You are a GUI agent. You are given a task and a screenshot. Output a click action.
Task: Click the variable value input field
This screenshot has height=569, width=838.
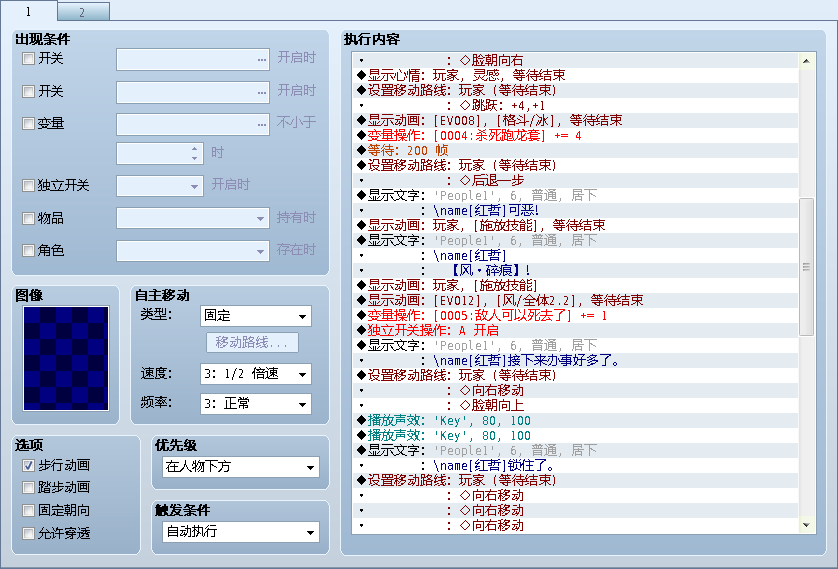(x=153, y=153)
